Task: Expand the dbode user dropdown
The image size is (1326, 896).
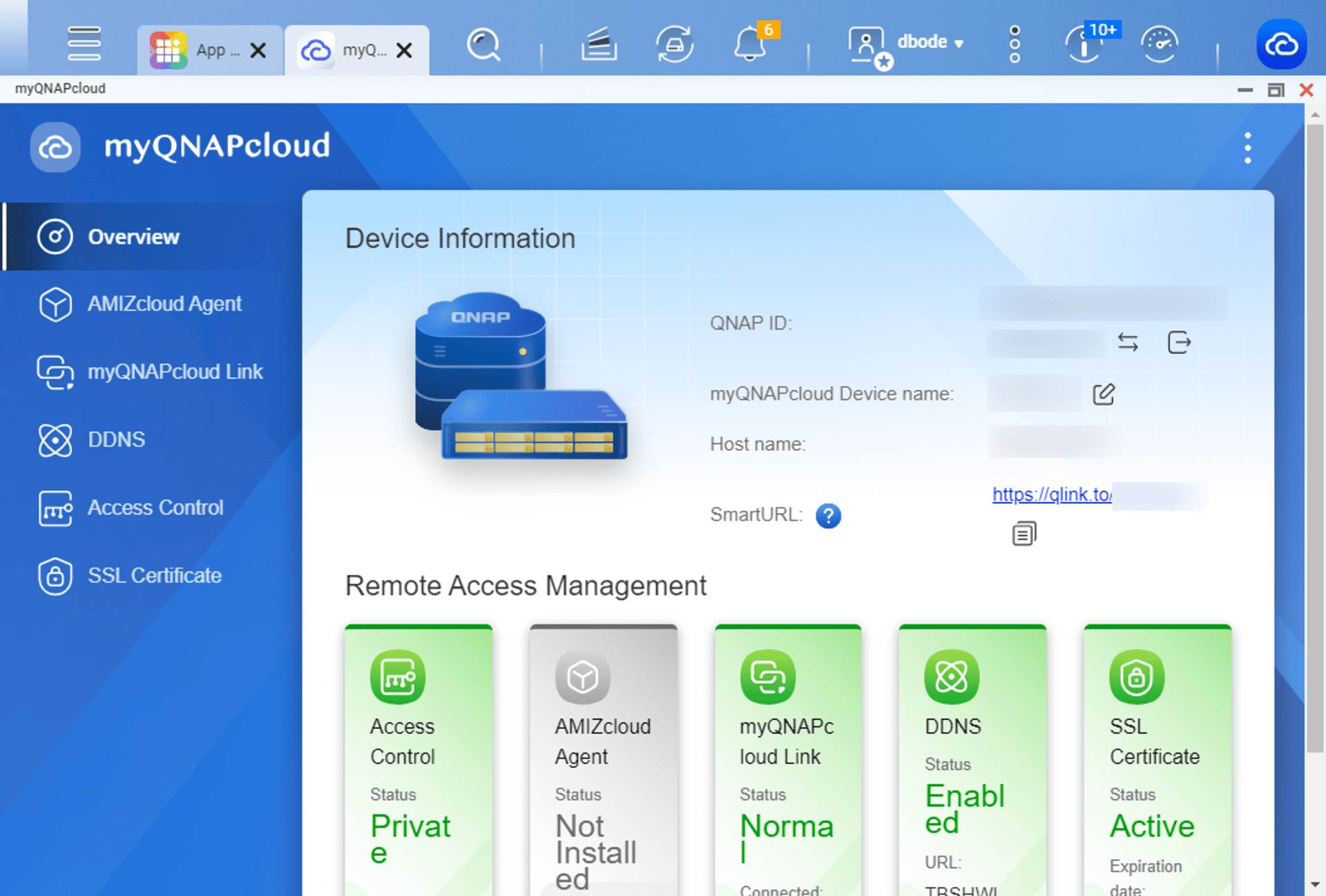Action: click(x=930, y=42)
